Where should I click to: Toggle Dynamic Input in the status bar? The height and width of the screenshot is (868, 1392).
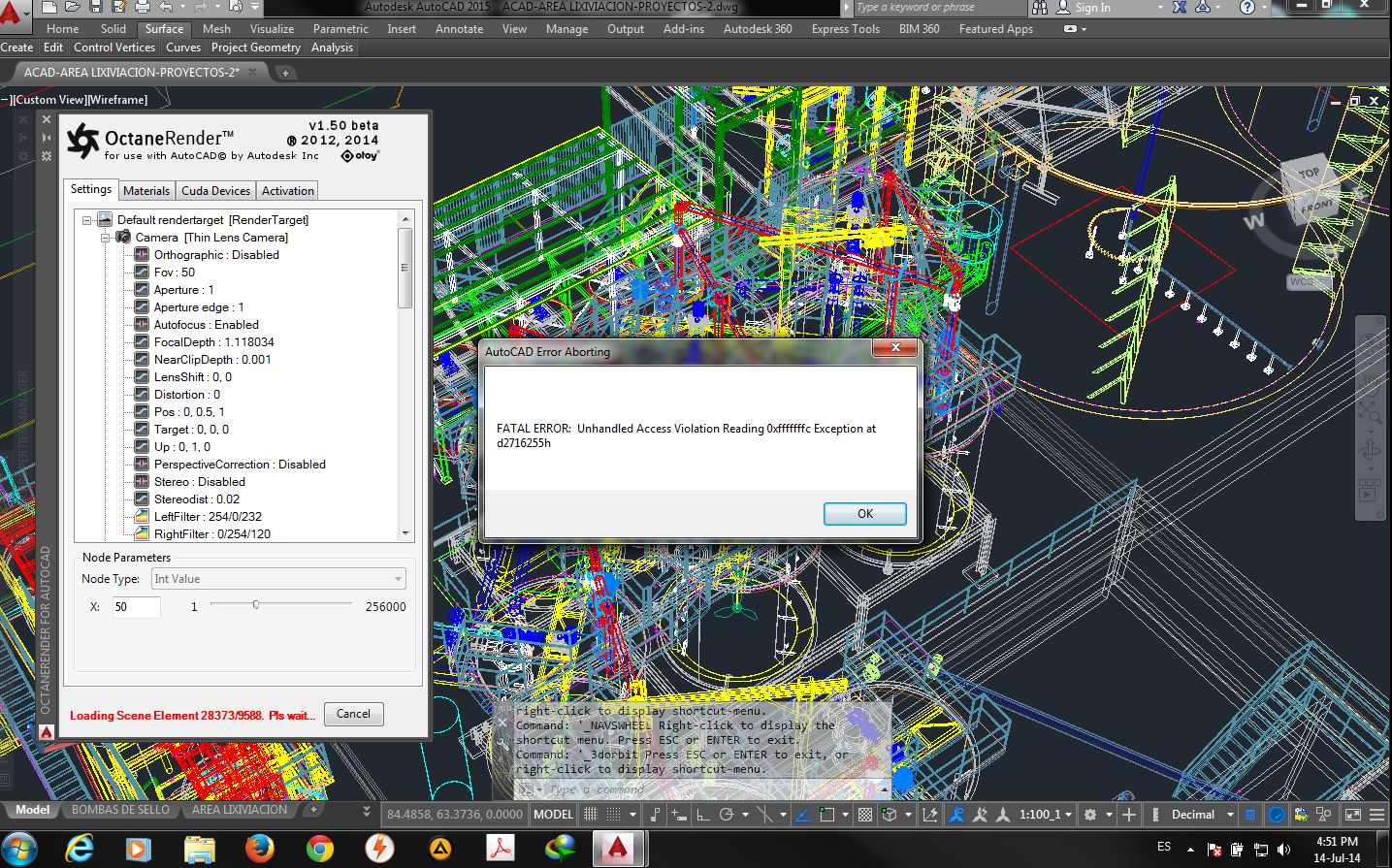(x=679, y=815)
